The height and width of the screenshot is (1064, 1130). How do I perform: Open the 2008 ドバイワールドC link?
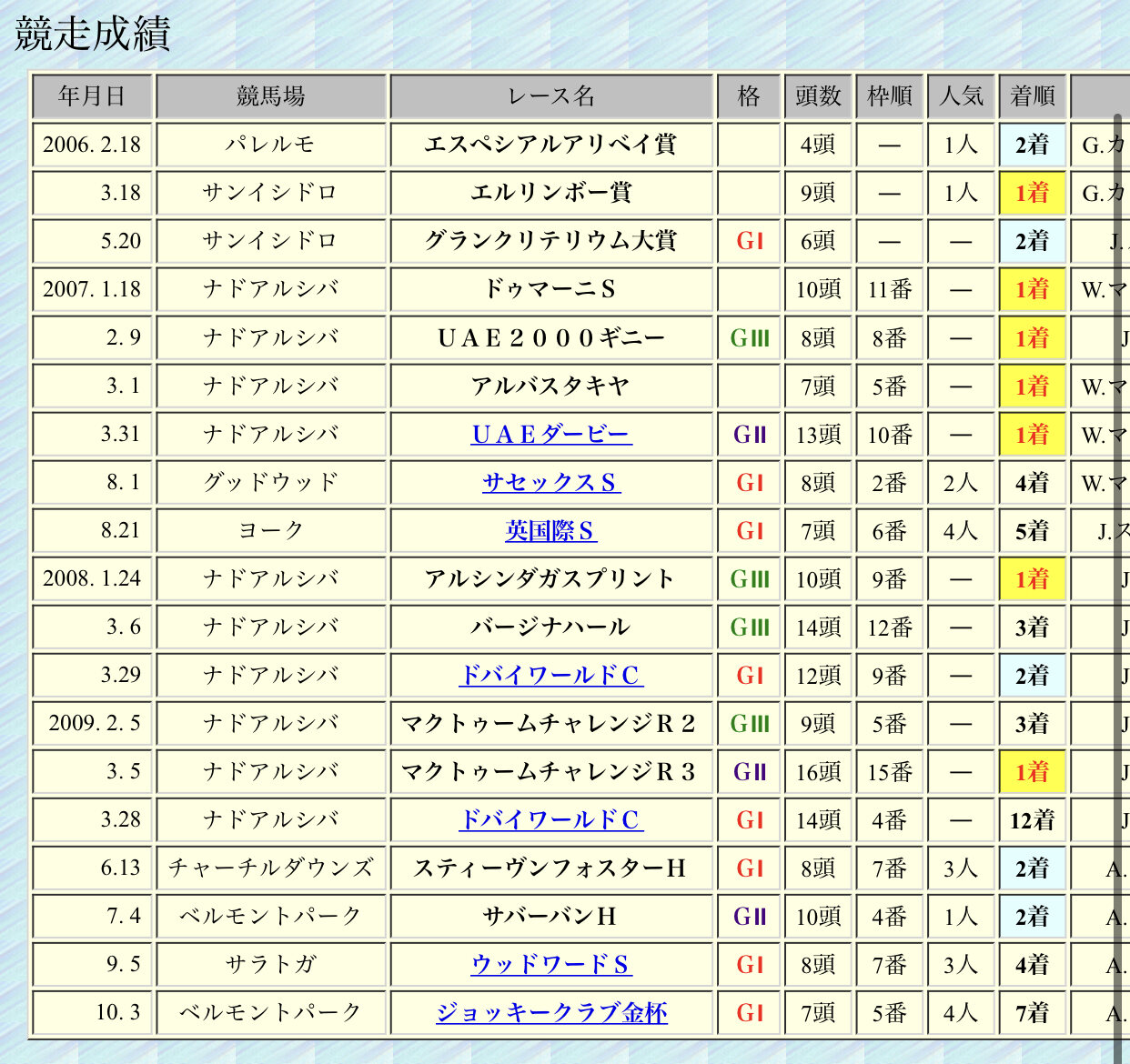[551, 676]
